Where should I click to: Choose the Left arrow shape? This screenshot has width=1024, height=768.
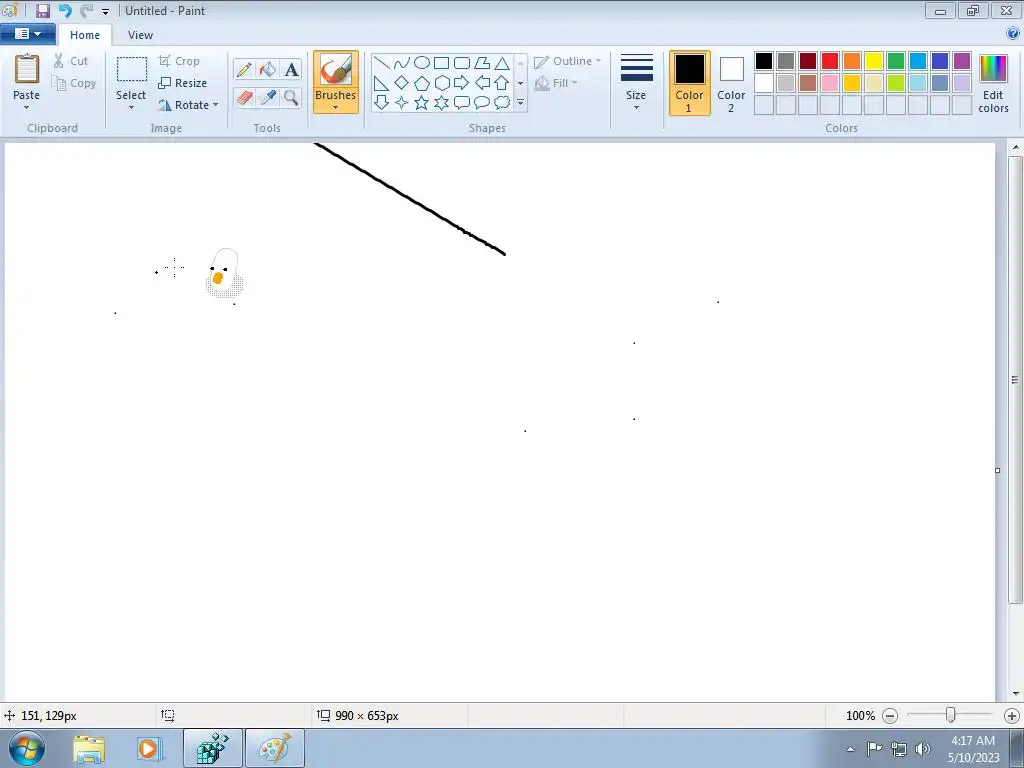pyautogui.click(x=482, y=83)
